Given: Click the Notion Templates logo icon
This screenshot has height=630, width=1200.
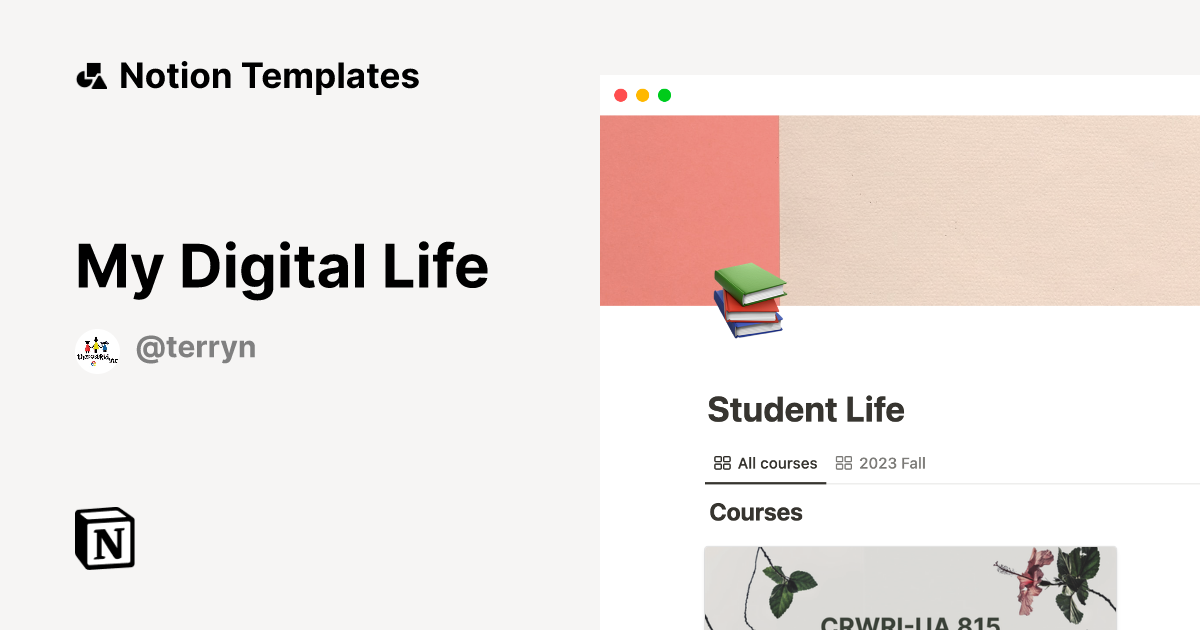Looking at the screenshot, I should point(93,75).
